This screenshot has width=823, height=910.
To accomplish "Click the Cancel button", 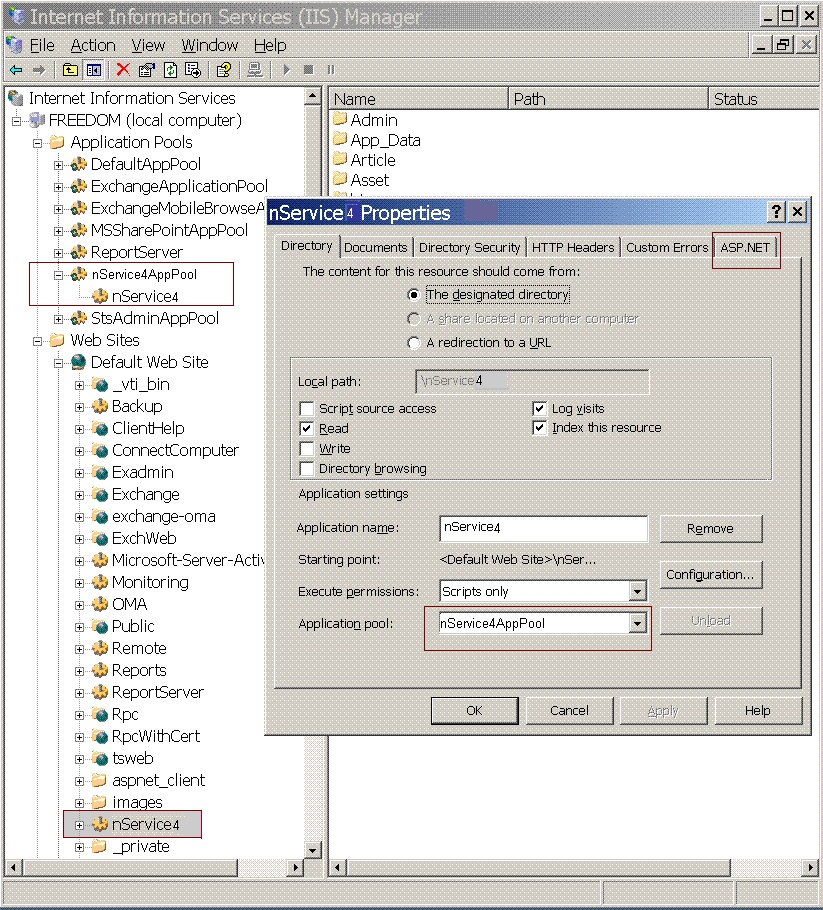I will (x=569, y=710).
